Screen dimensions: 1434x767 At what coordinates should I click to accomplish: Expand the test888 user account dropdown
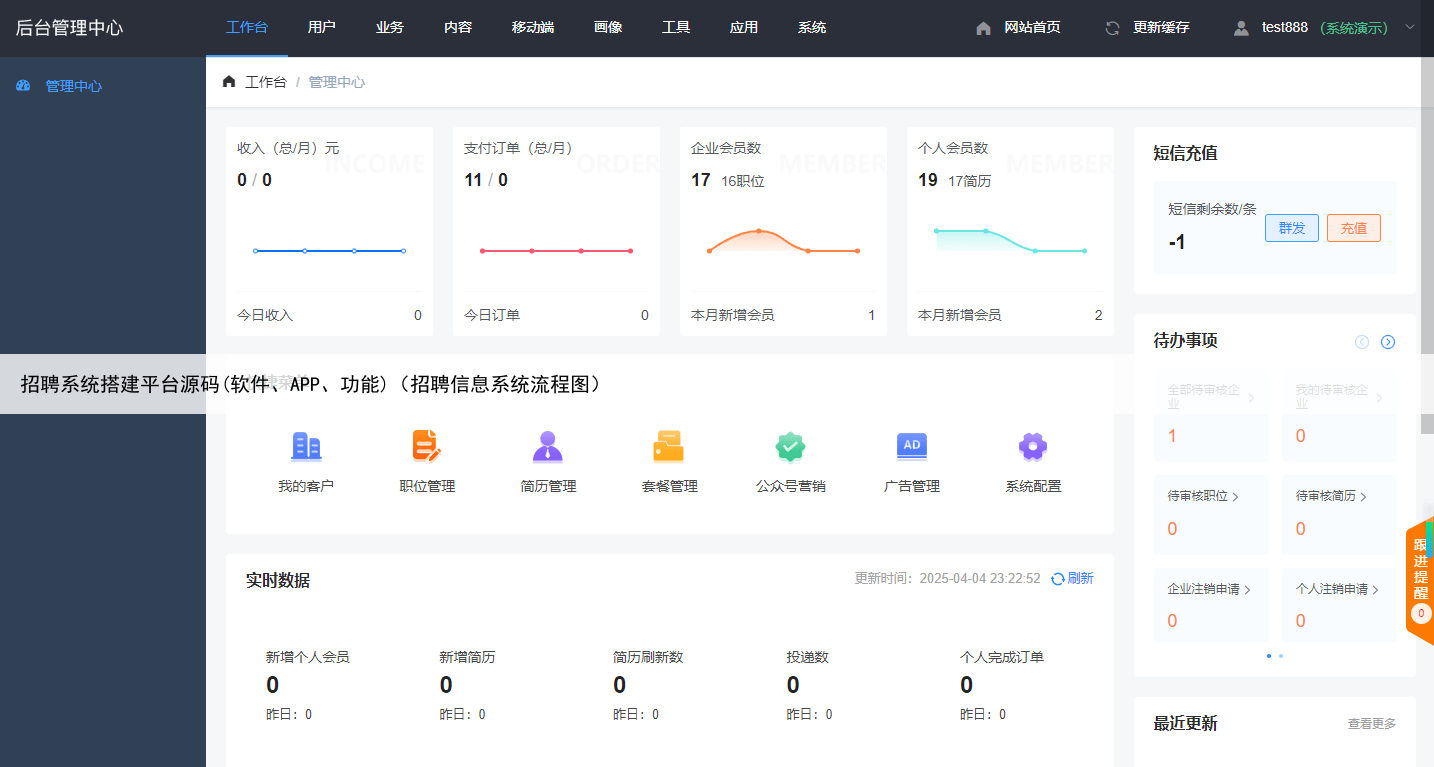click(x=1410, y=27)
